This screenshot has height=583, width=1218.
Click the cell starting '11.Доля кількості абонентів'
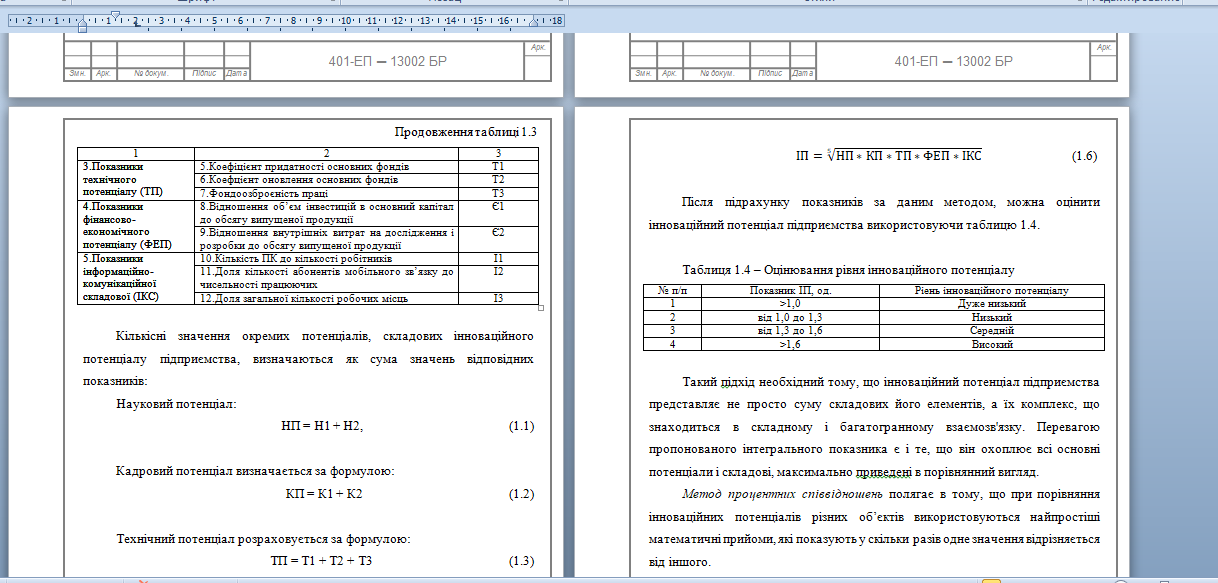[x=327, y=278]
